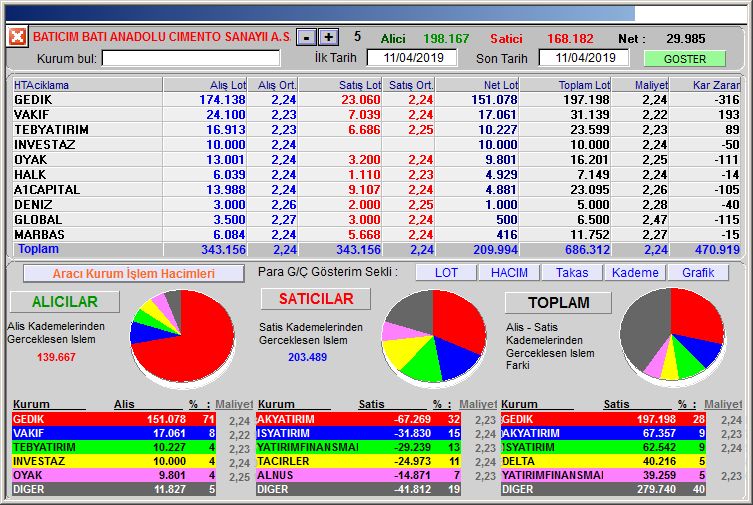Sort by Net Lot column header
Screen dimensions: 753x505
[477, 85]
